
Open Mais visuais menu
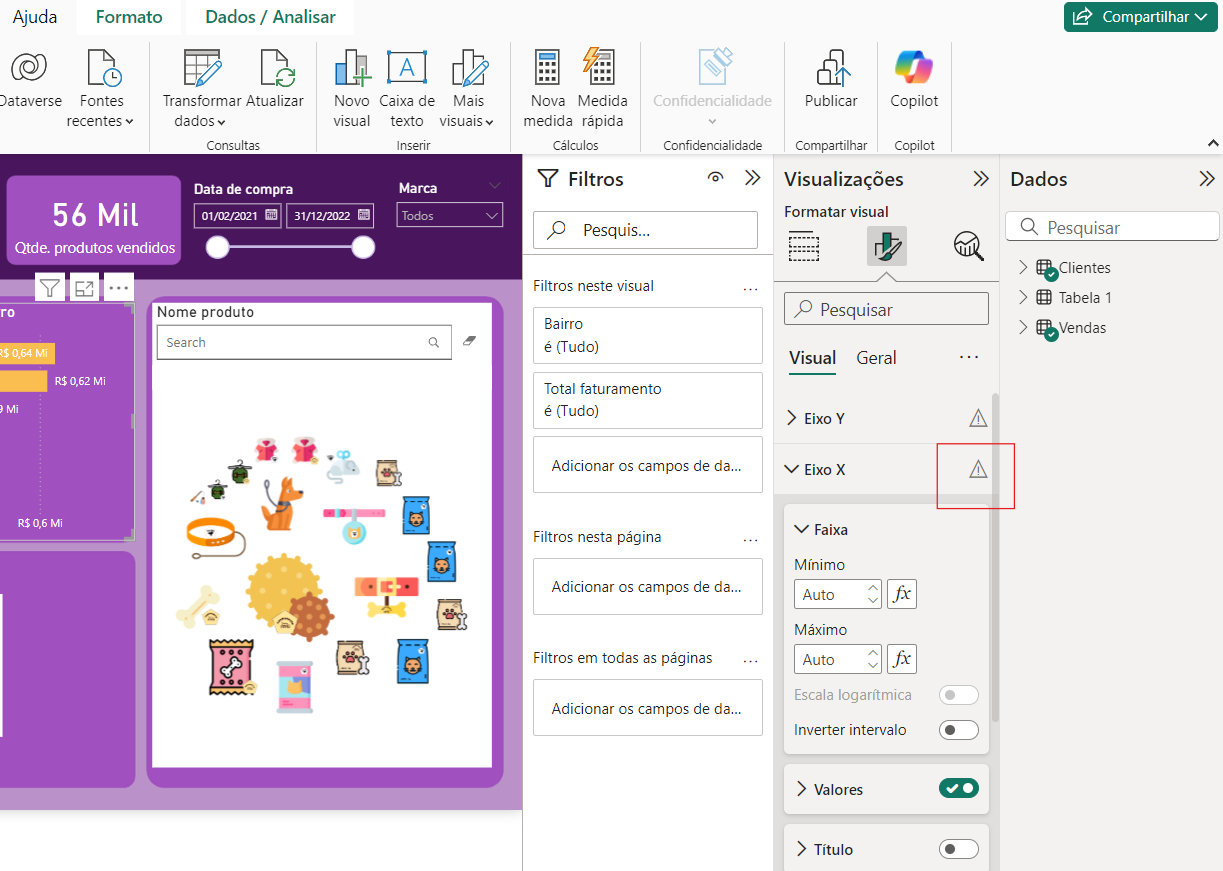tap(468, 90)
